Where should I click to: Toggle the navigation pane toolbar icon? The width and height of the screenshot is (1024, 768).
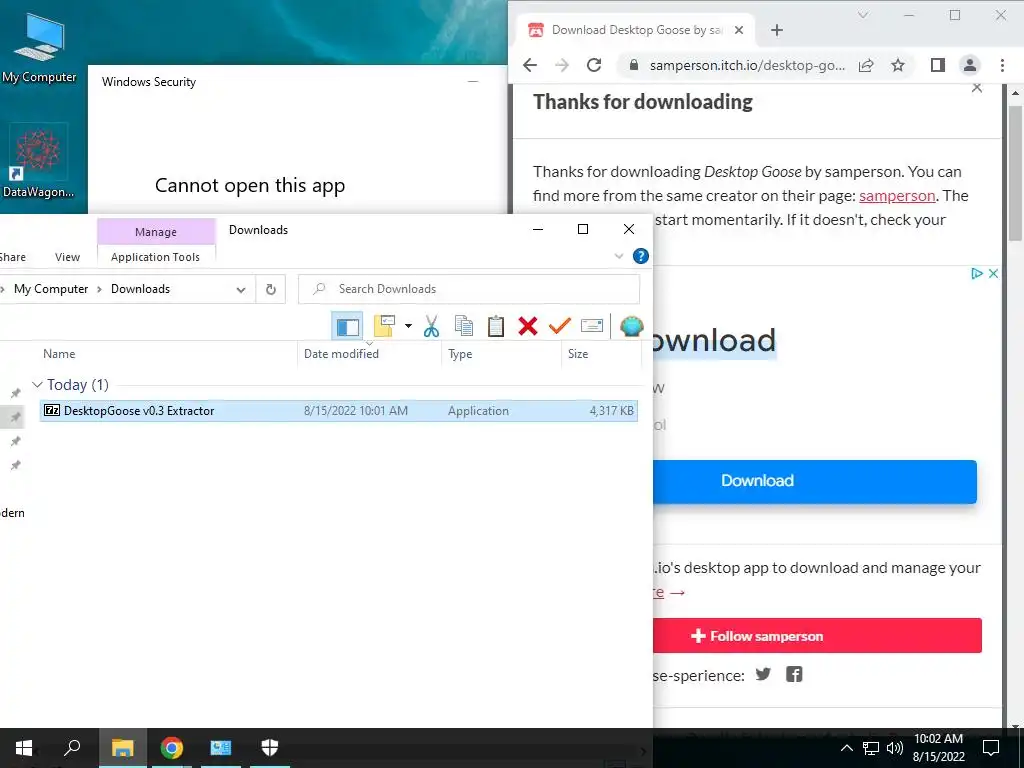coord(347,325)
